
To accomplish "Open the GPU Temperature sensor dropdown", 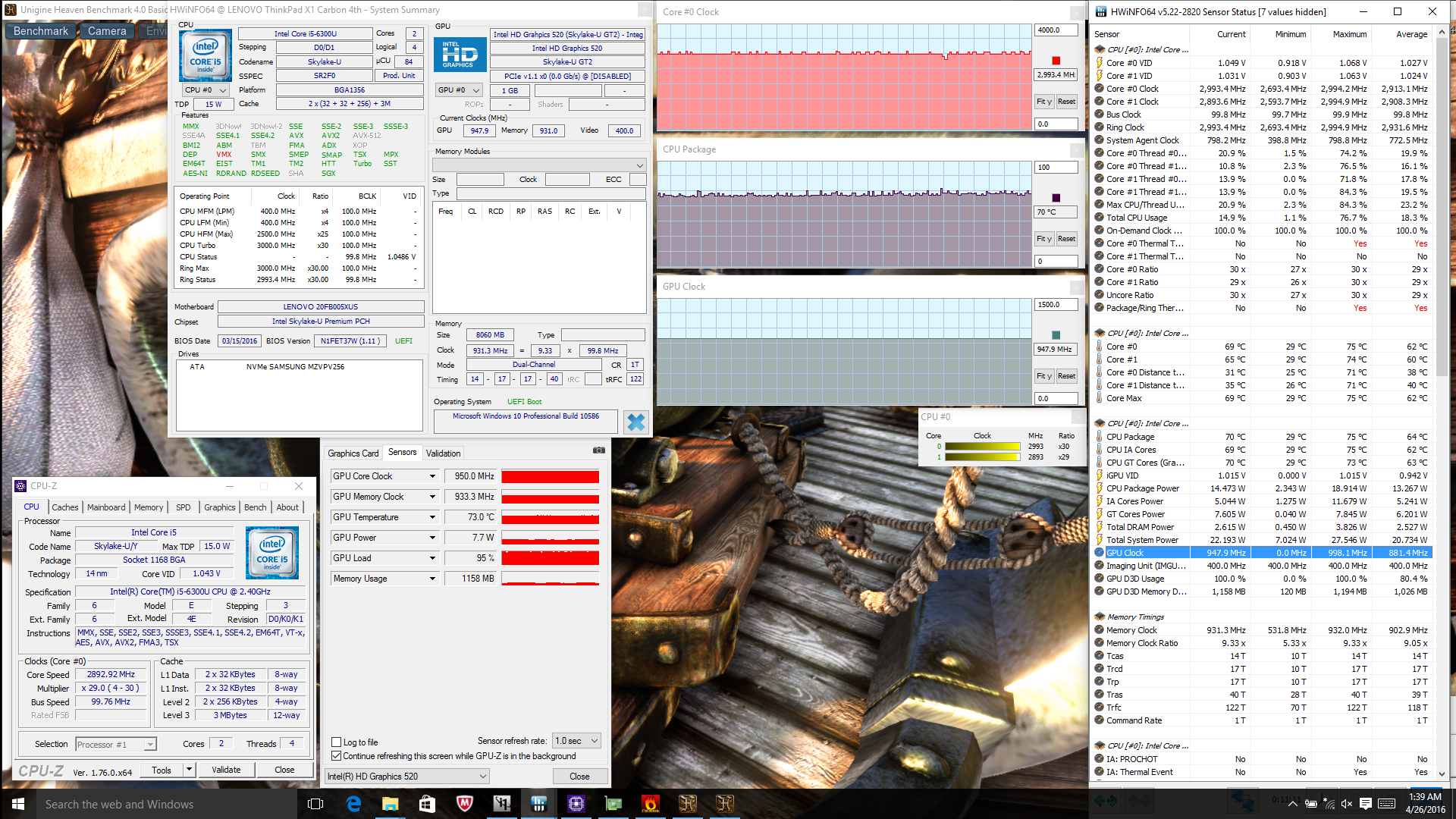I will 433,517.
